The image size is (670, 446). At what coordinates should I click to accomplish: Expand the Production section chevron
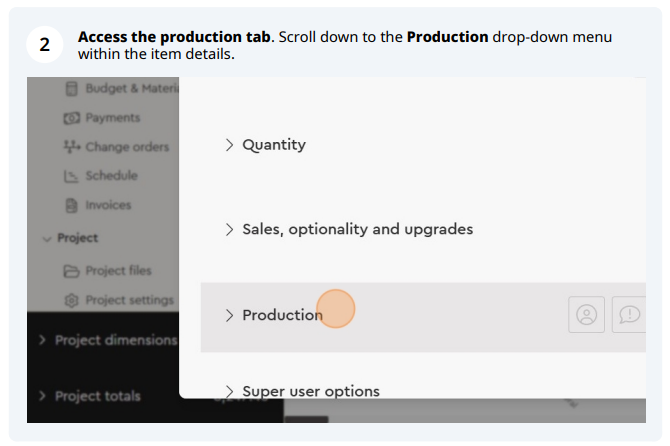coord(229,315)
